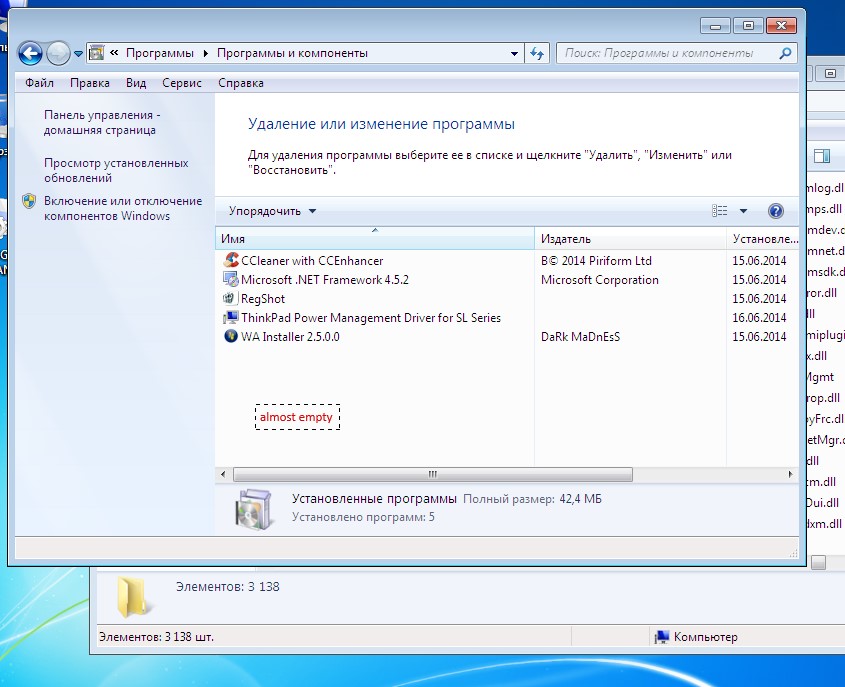Open Включение или отключение компонентов Windows
Viewport: 845px width, 687px height.
[123, 208]
